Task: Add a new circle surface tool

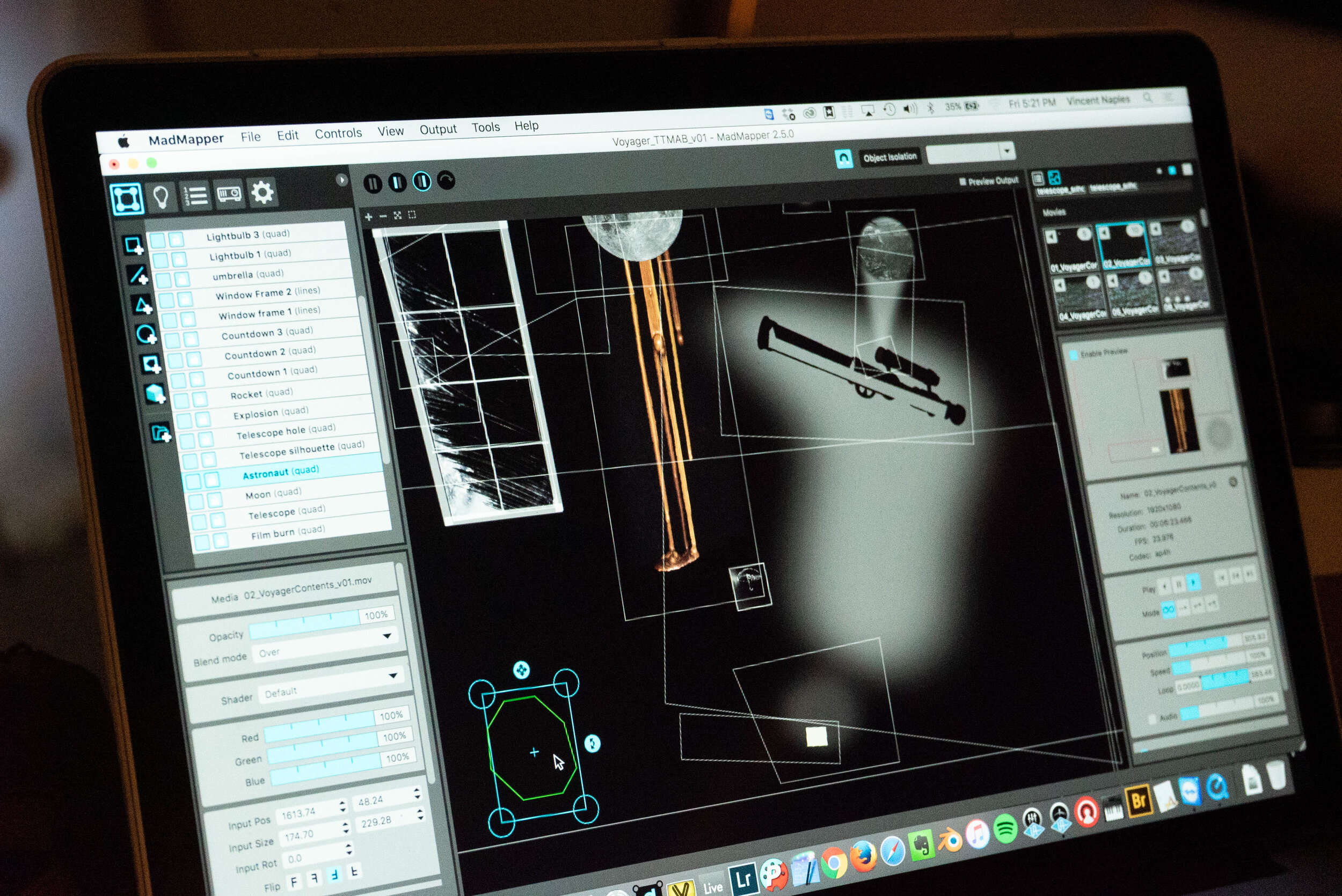Action: 147,334
